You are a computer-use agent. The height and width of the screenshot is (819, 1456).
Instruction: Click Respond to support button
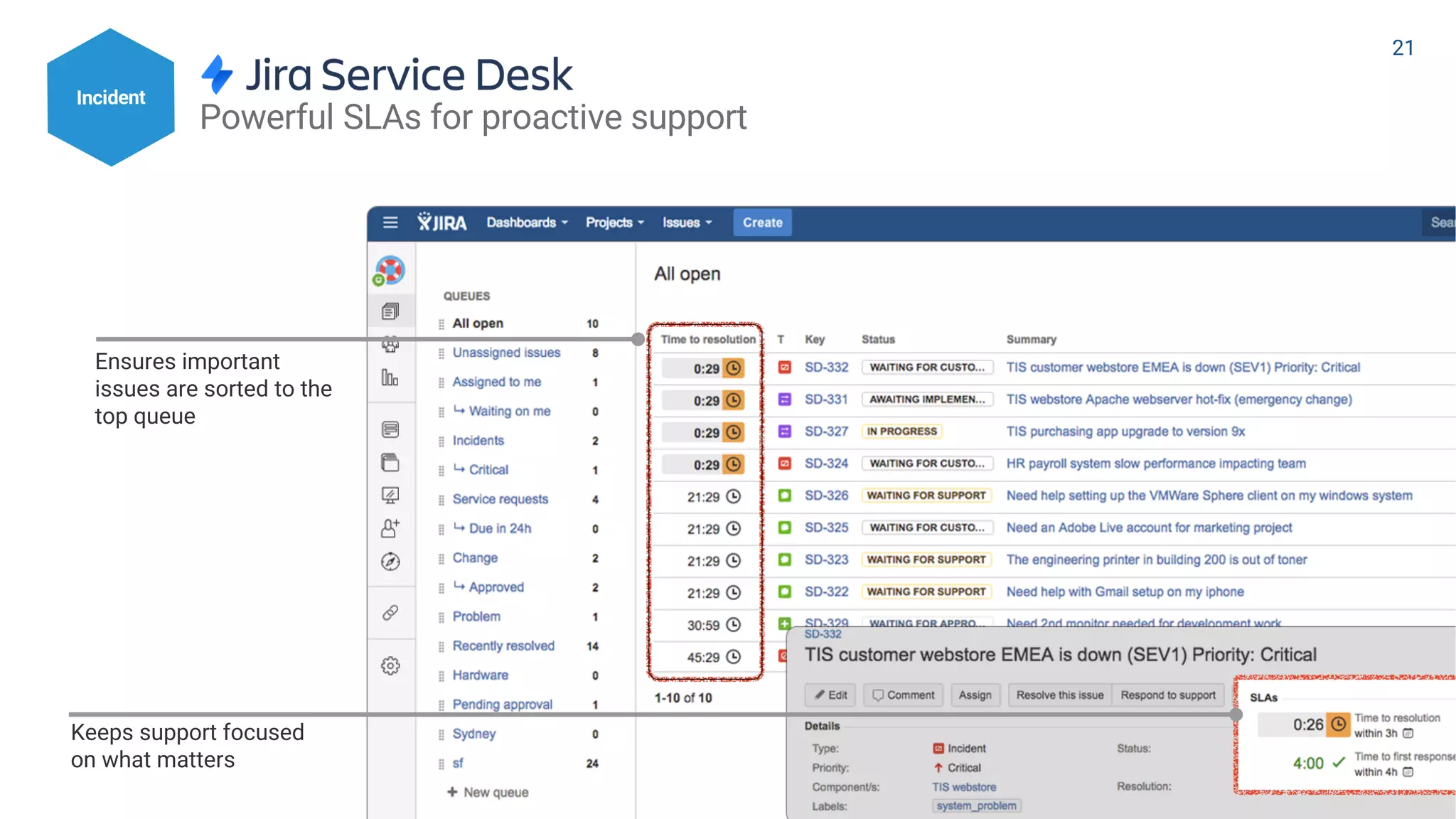tap(1169, 695)
